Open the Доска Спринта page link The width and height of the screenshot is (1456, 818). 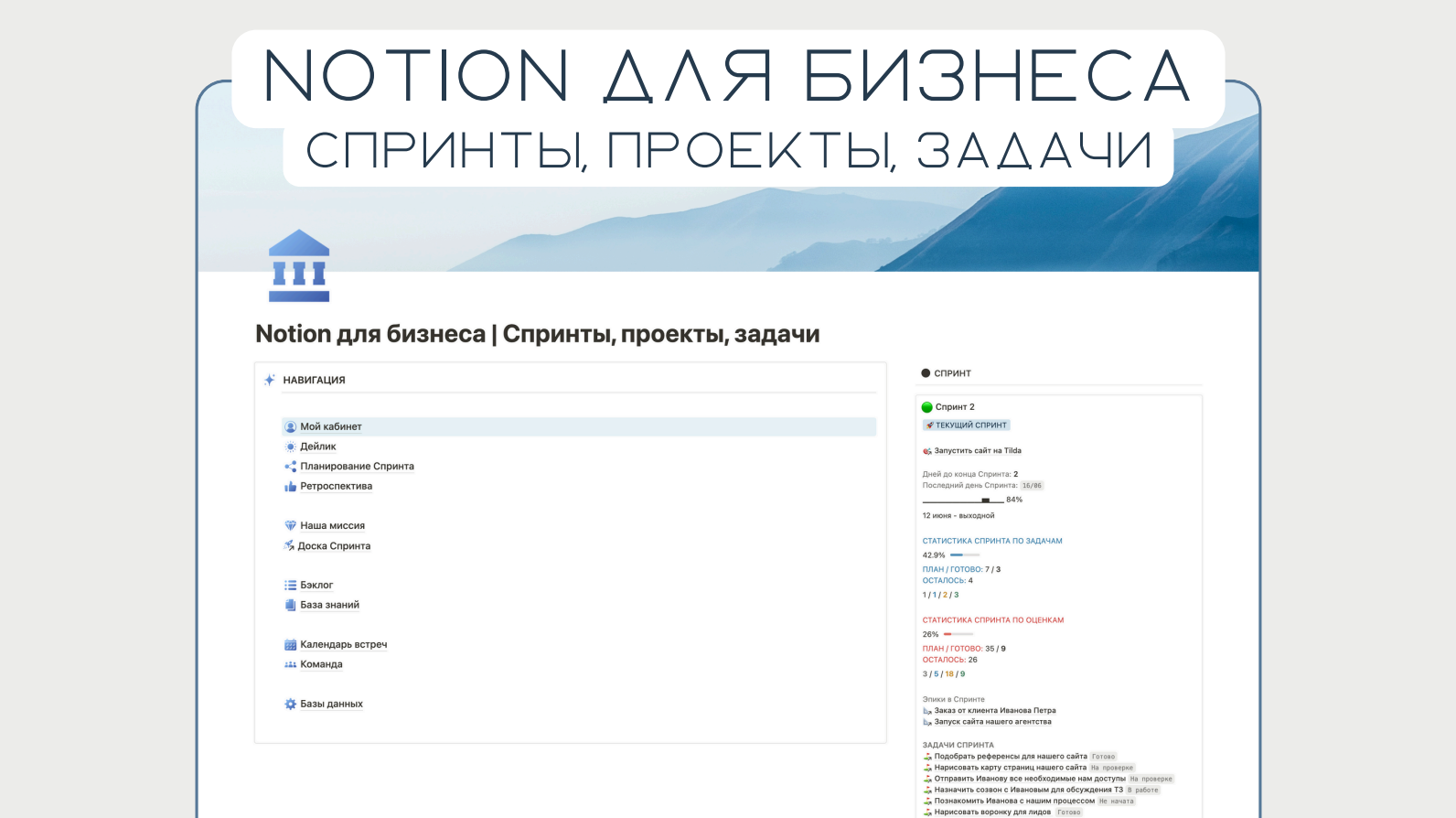coord(334,546)
